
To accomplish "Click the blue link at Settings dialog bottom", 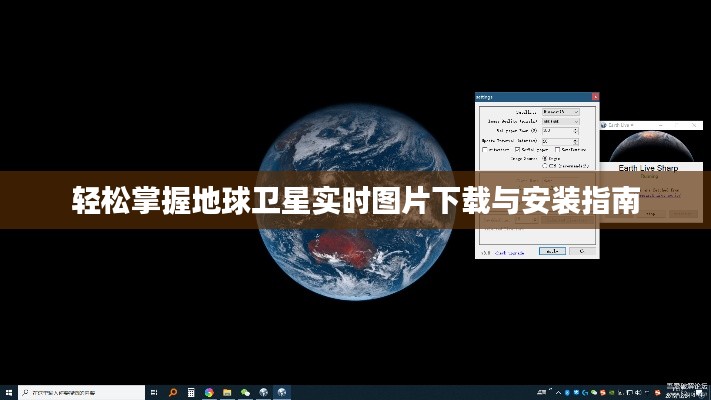I will click(509, 251).
